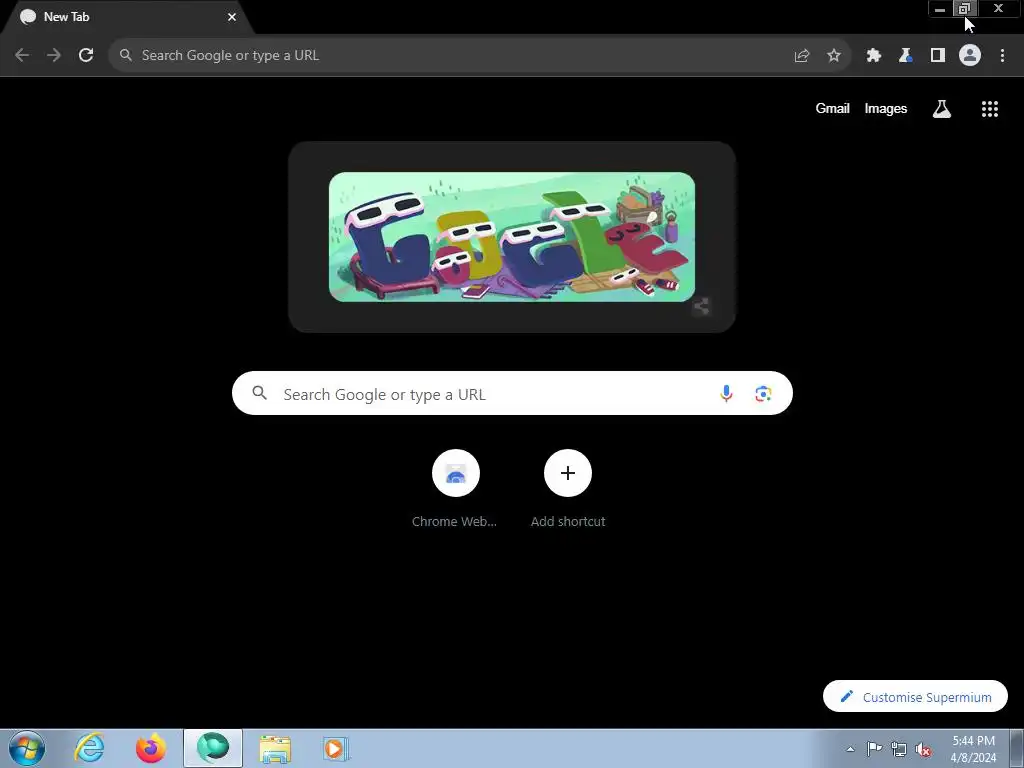The image size is (1024, 768).
Task: Open Windows Media Player from the taskbar
Action: [336, 748]
